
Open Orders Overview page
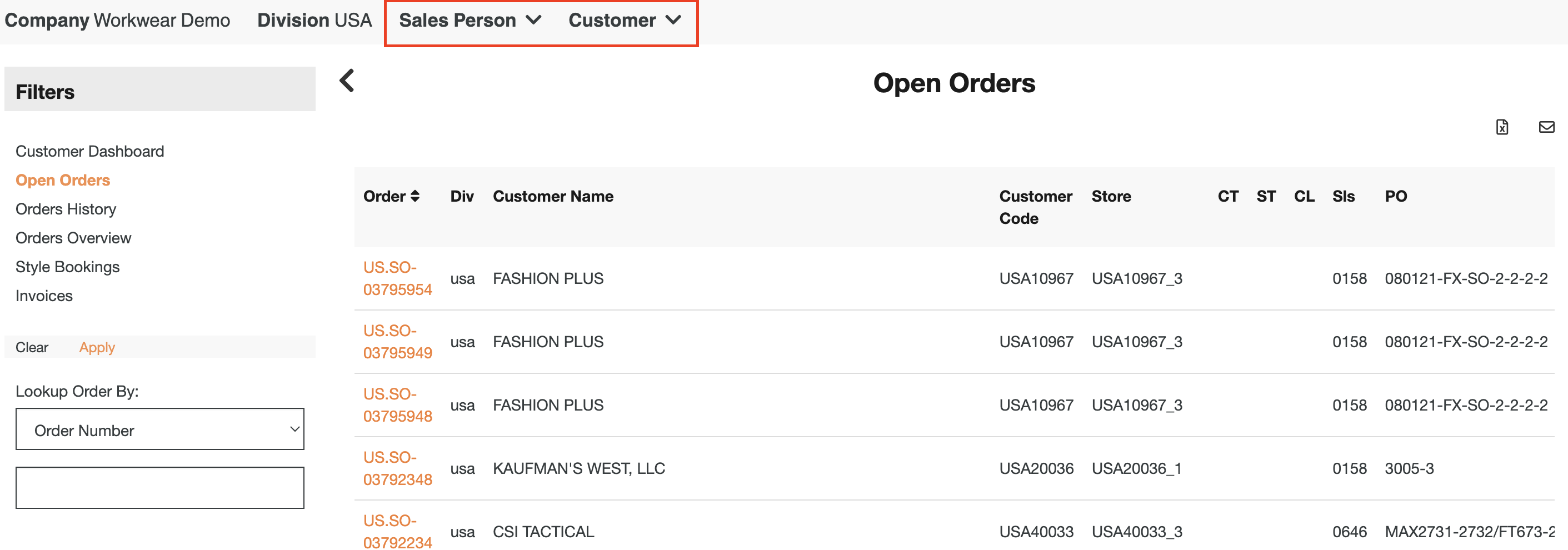coord(73,238)
